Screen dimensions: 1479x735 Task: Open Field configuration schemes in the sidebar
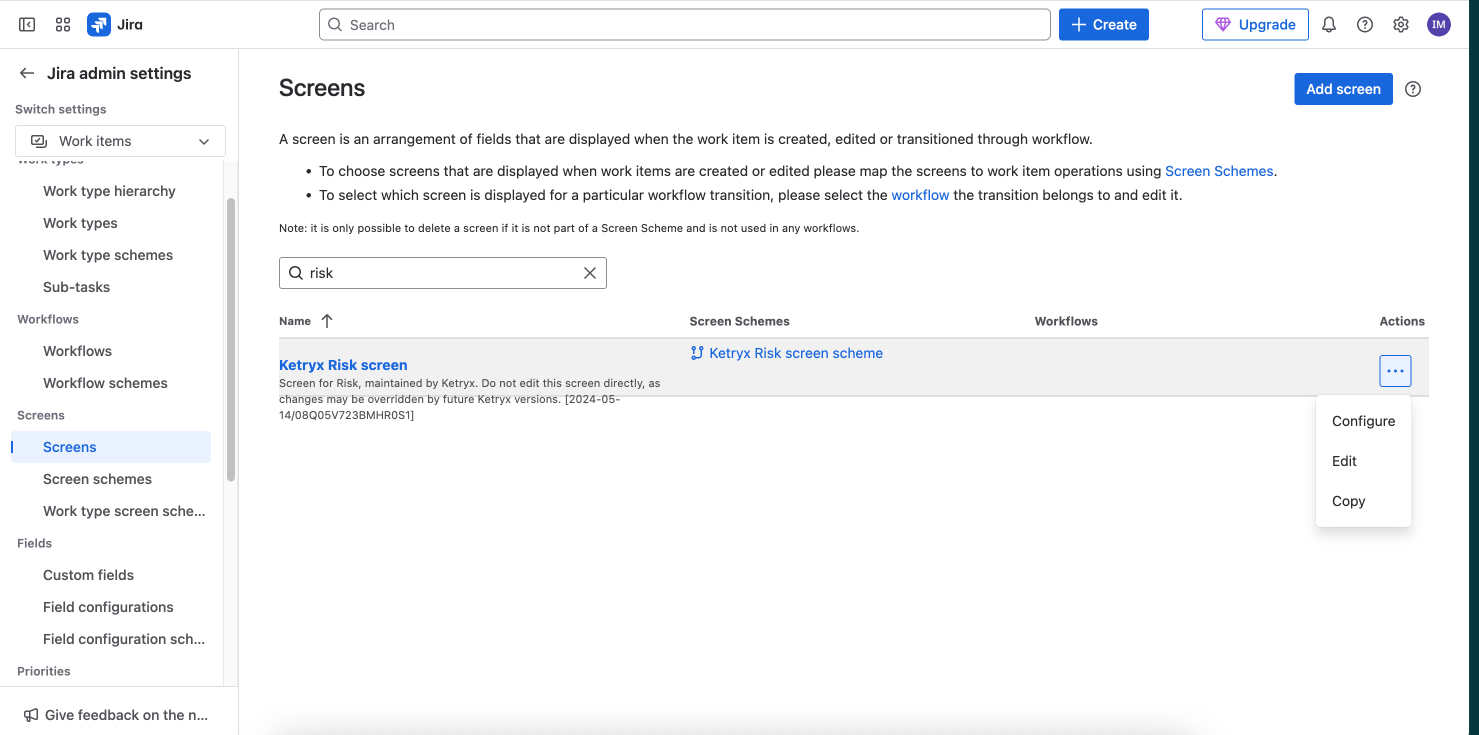coord(124,639)
